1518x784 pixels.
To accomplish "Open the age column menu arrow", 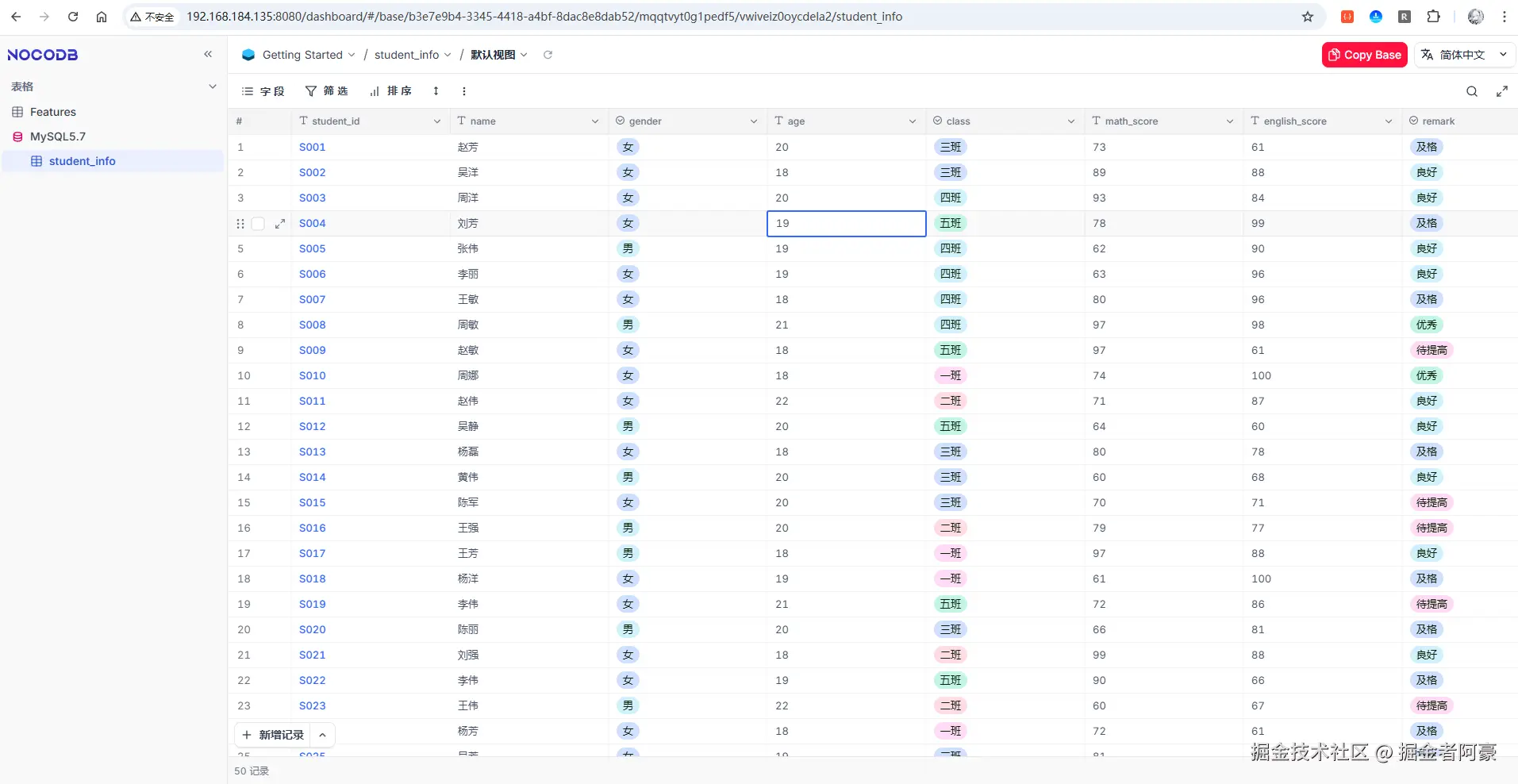I will [913, 121].
